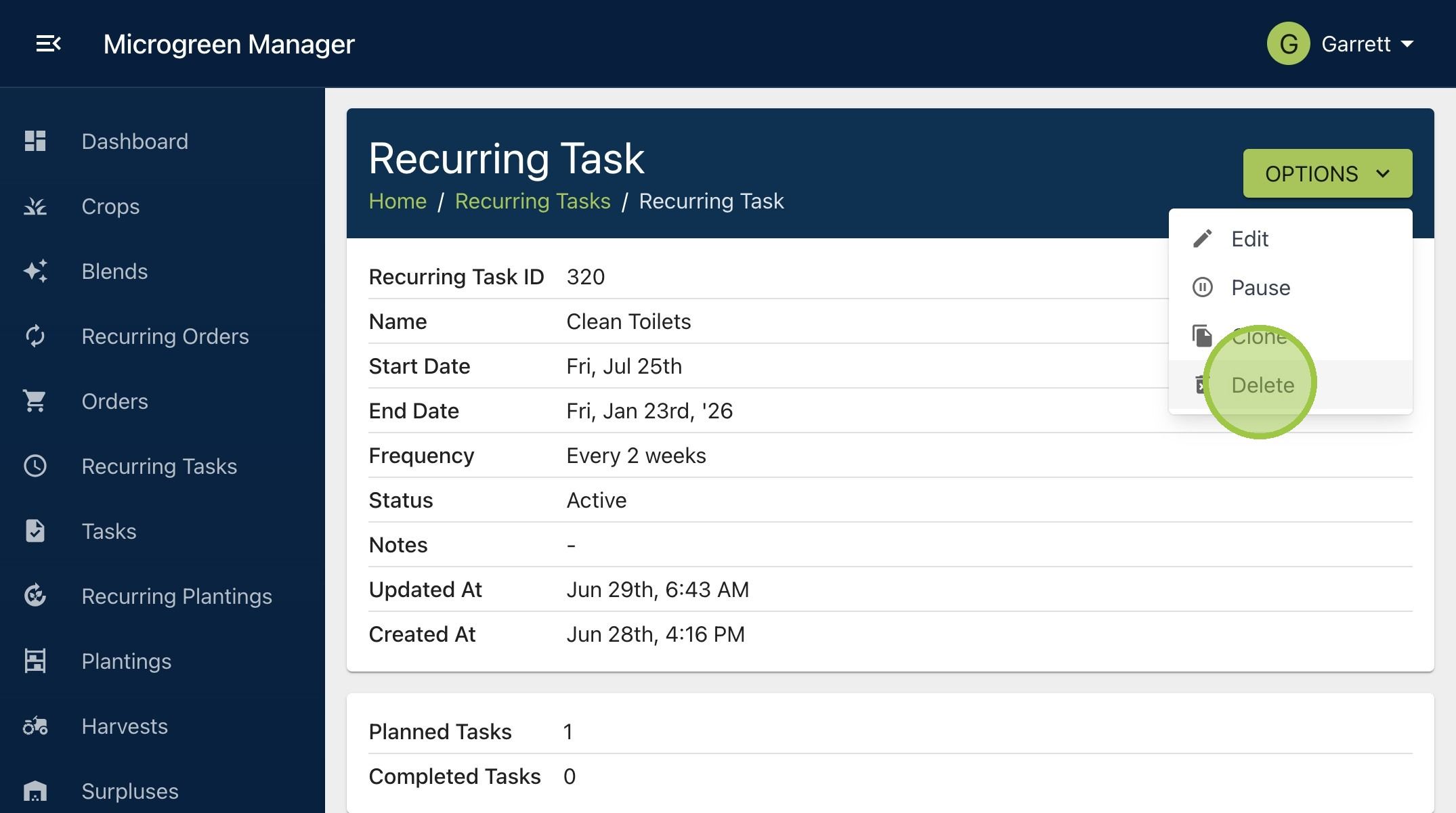
Task: Click the Tasks document check icon
Action: (x=35, y=531)
